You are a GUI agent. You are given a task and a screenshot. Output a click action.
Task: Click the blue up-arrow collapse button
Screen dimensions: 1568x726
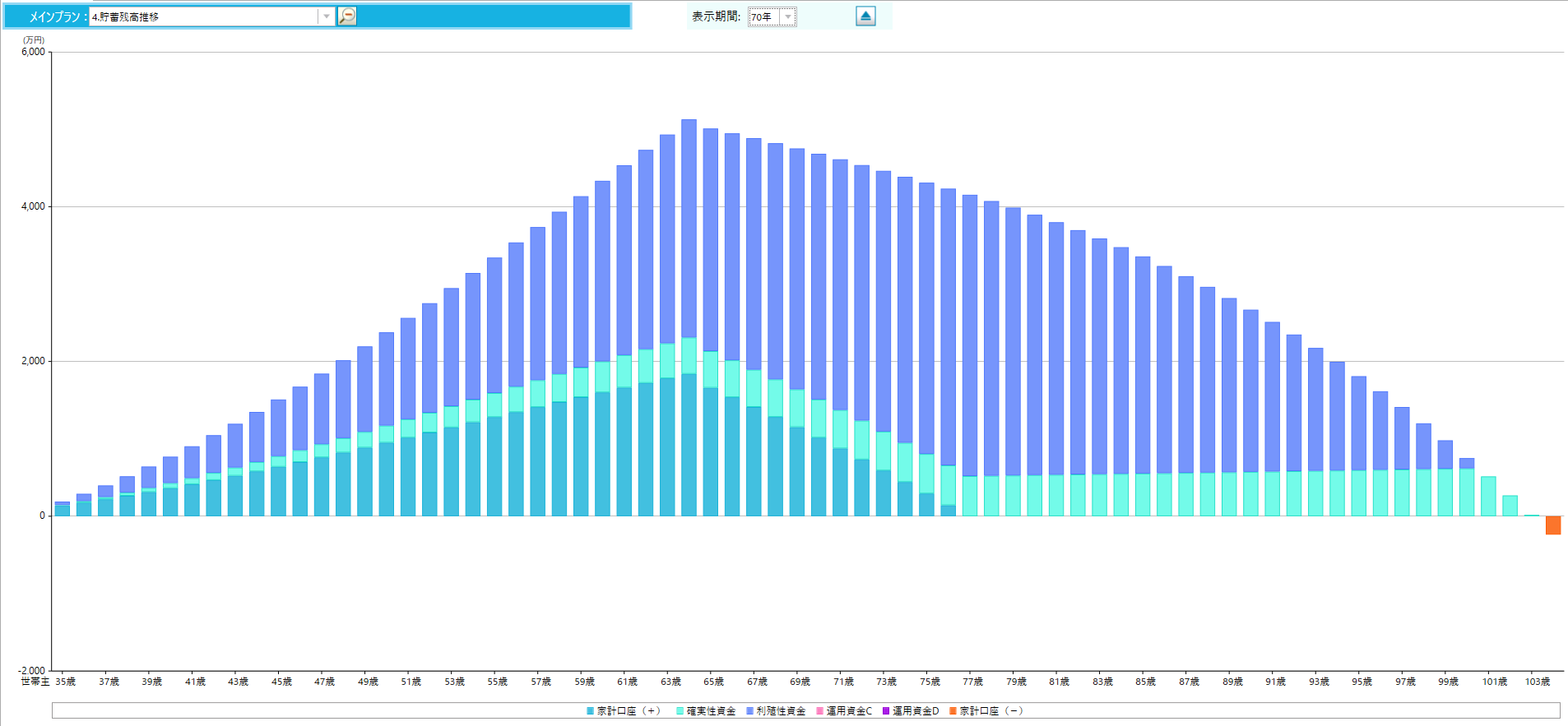click(x=865, y=16)
